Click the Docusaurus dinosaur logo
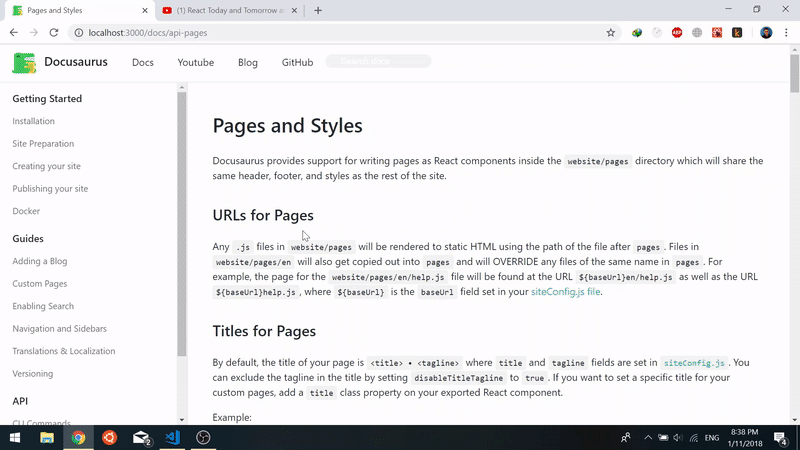 click(24, 63)
